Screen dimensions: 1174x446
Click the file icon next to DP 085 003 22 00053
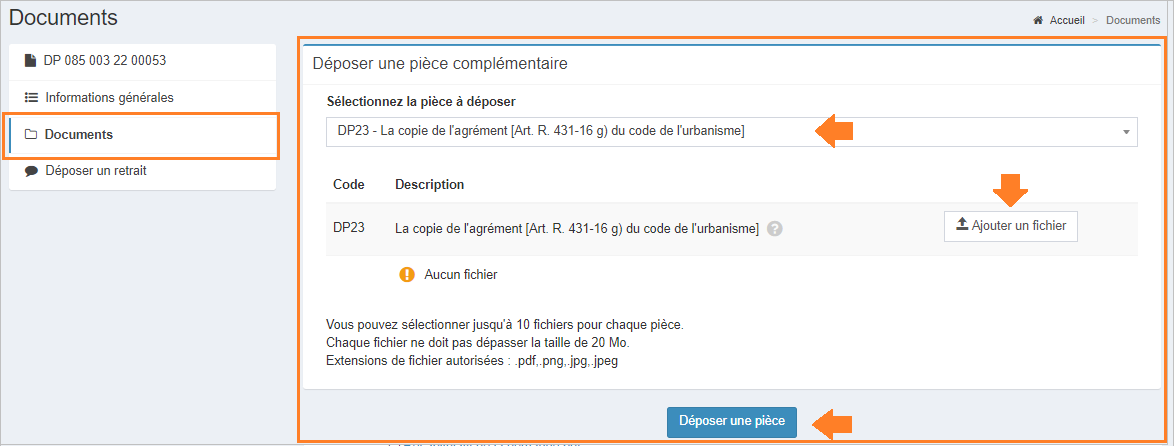30,61
